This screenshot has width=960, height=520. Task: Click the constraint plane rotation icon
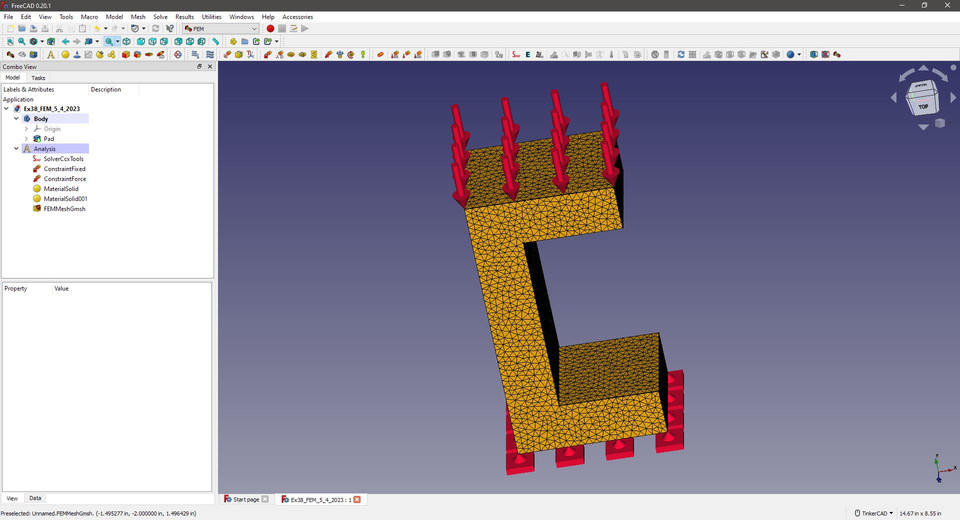pyautogui.click(x=227, y=55)
